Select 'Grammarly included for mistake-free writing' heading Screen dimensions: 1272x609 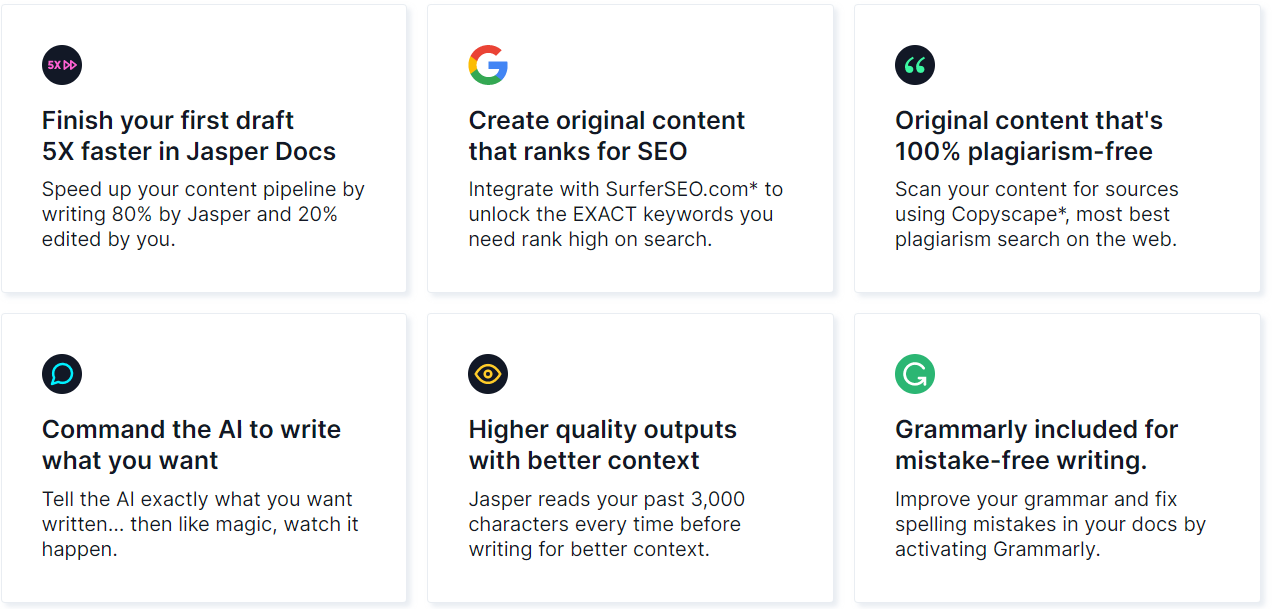click(x=1036, y=445)
